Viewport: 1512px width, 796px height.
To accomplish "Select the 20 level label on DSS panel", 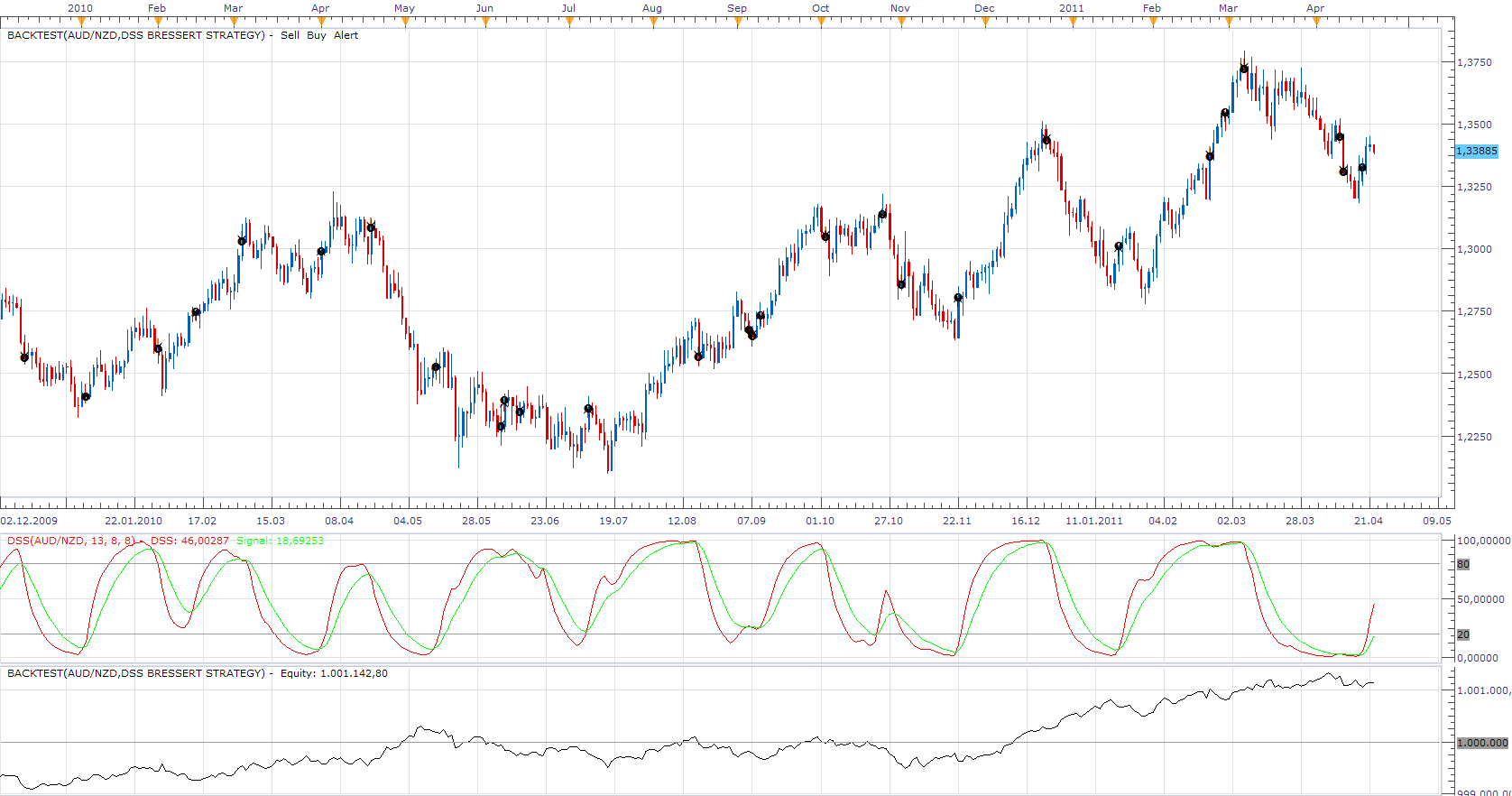I will click(x=1463, y=634).
